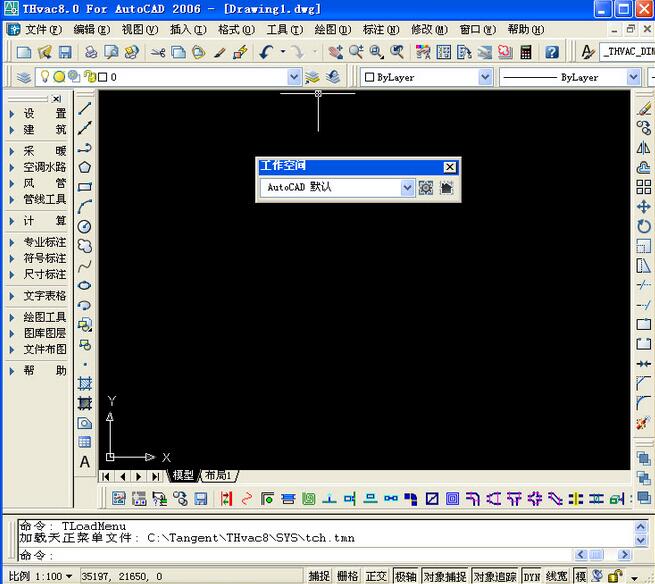
Task: Select the Arc draw tool
Action: click(x=85, y=206)
